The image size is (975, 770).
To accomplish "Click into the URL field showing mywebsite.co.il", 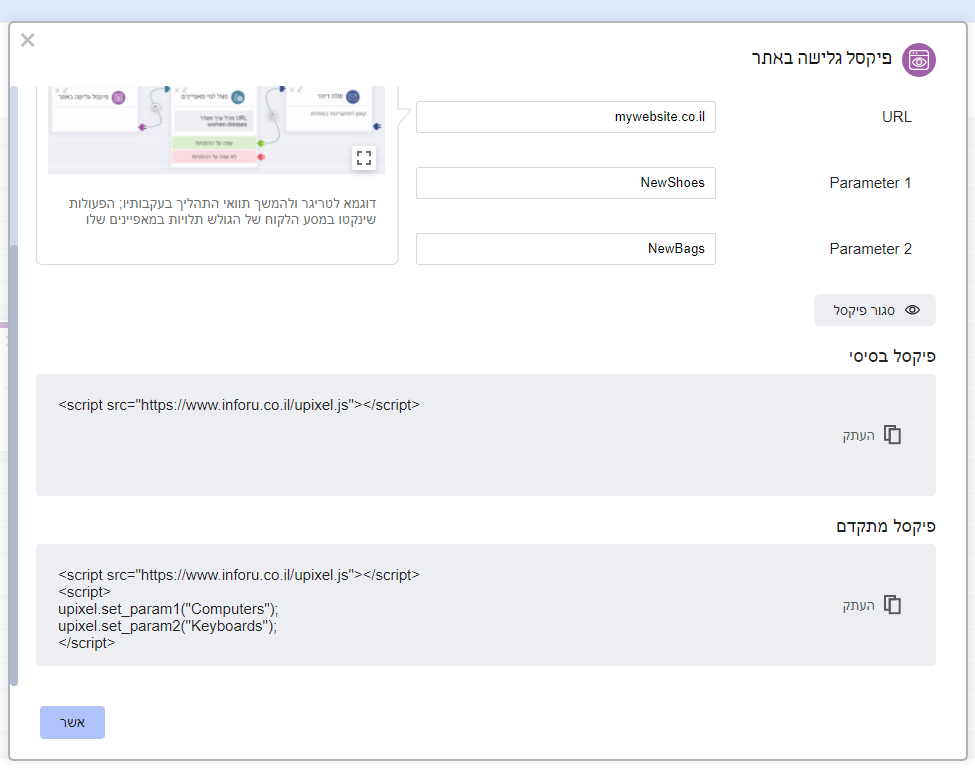I will pos(566,117).
